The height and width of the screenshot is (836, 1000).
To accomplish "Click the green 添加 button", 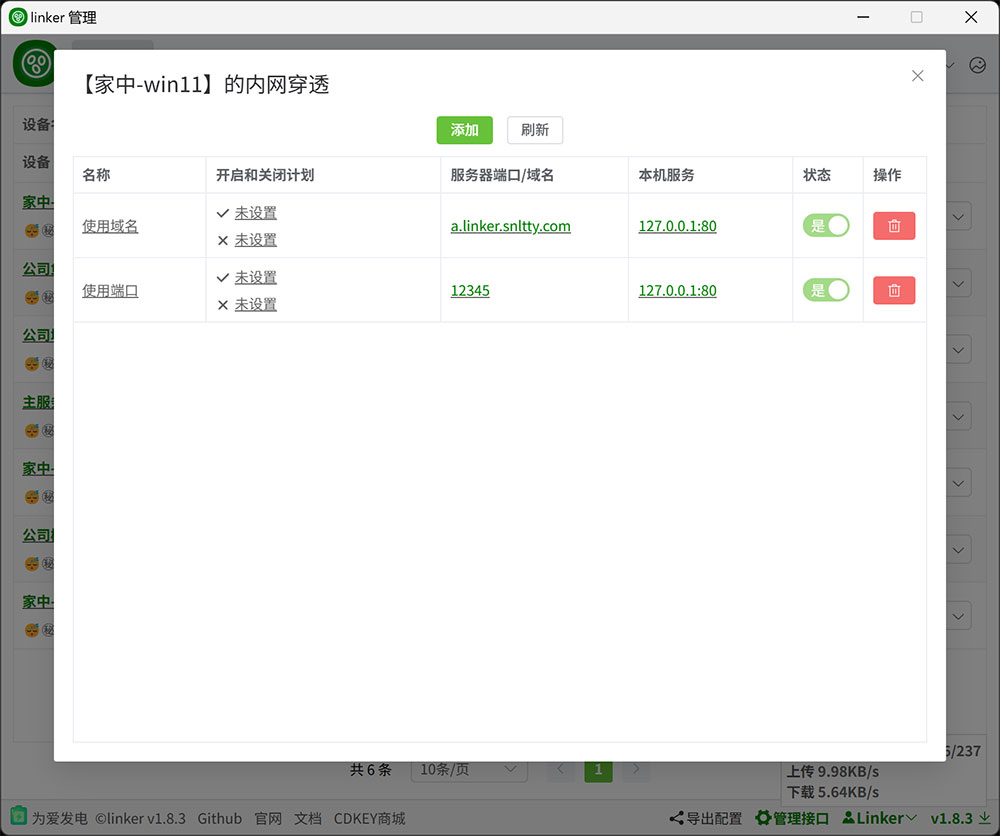I will 464,130.
